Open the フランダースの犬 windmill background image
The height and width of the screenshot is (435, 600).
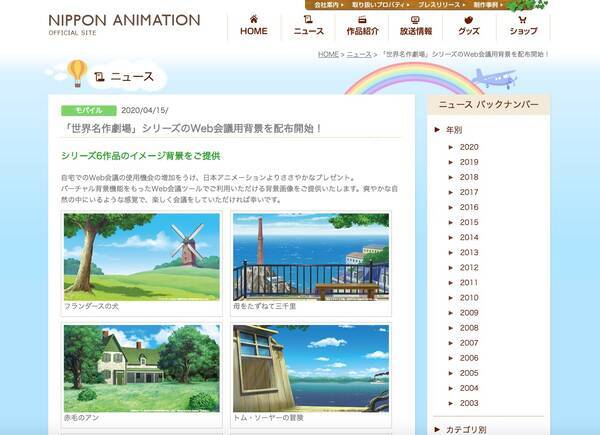click(141, 256)
